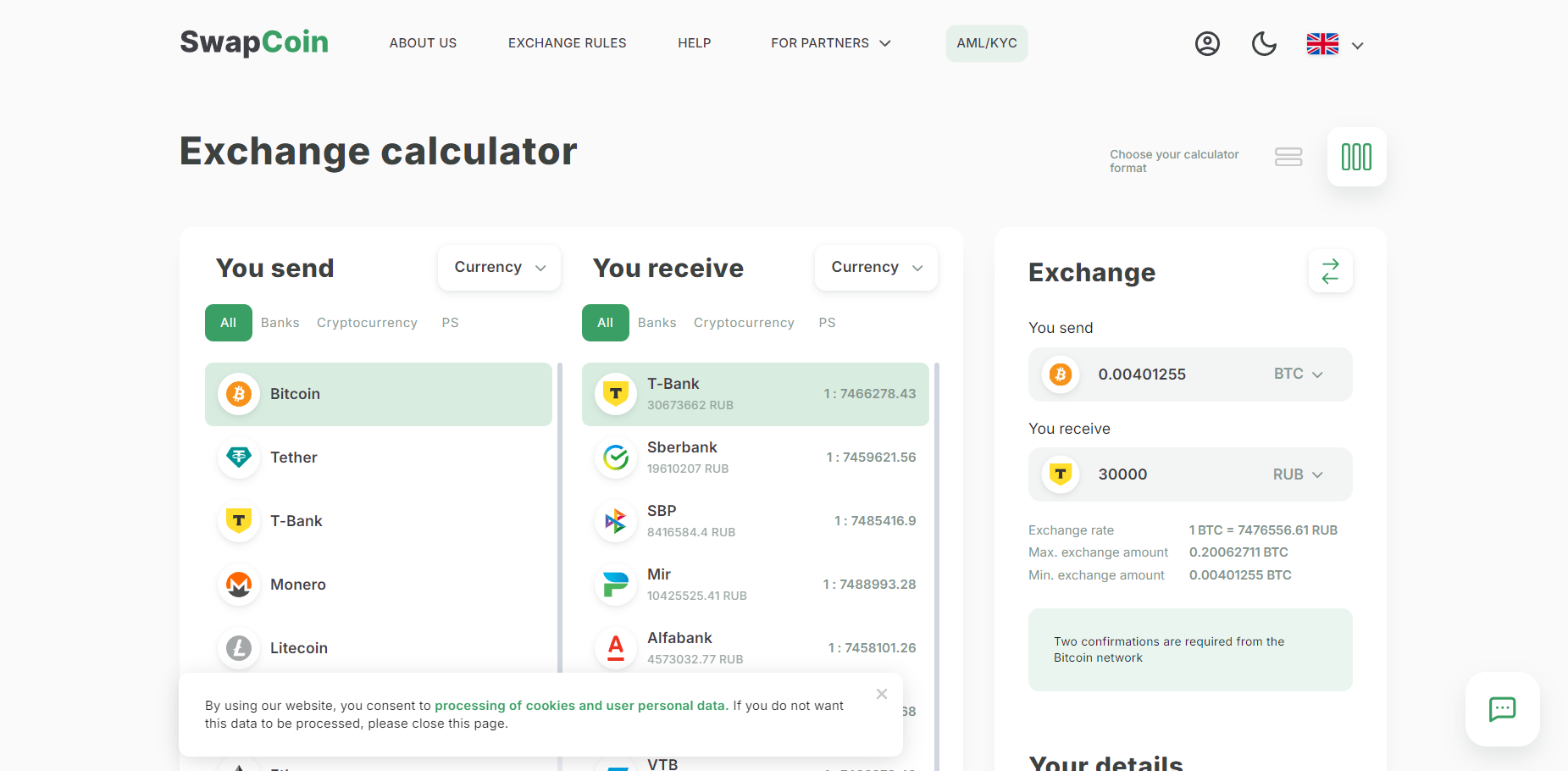Select Alfabank rate 1 : 7458101.26
Screen dimensions: 1568x771
[x=872, y=648]
